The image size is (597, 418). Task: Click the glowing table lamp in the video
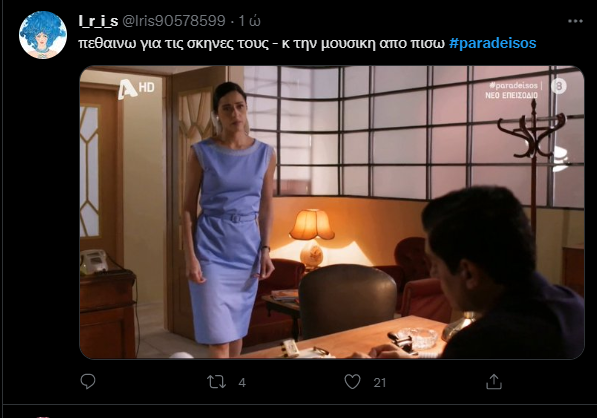[x=311, y=237]
